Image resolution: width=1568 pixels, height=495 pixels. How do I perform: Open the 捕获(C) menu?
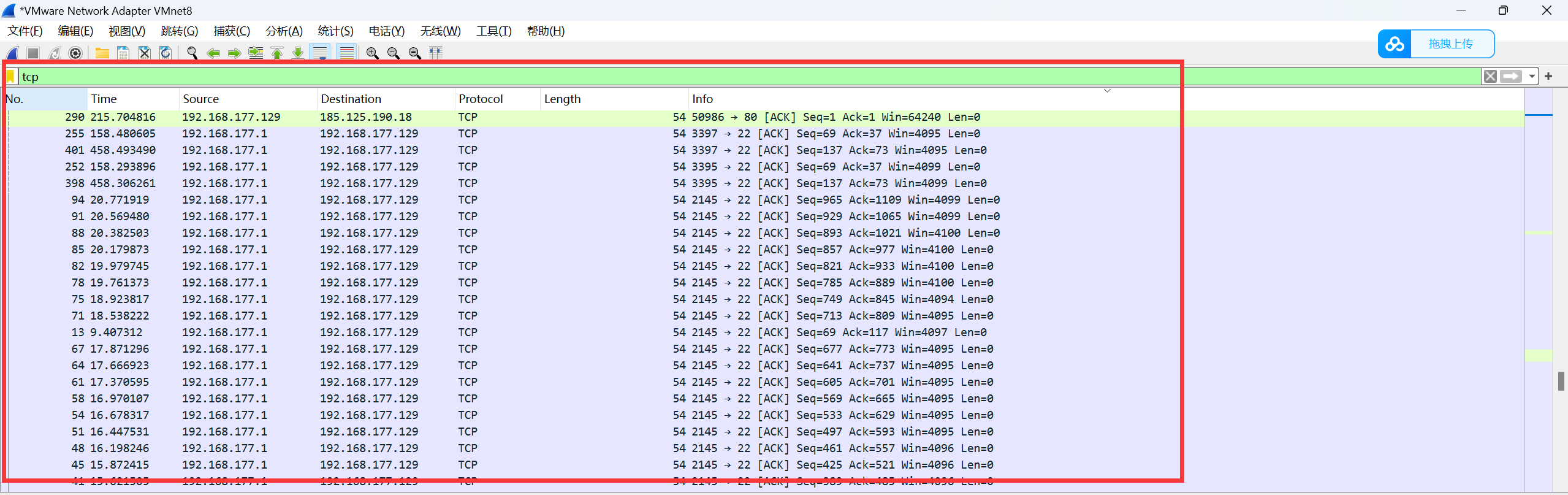tap(232, 31)
